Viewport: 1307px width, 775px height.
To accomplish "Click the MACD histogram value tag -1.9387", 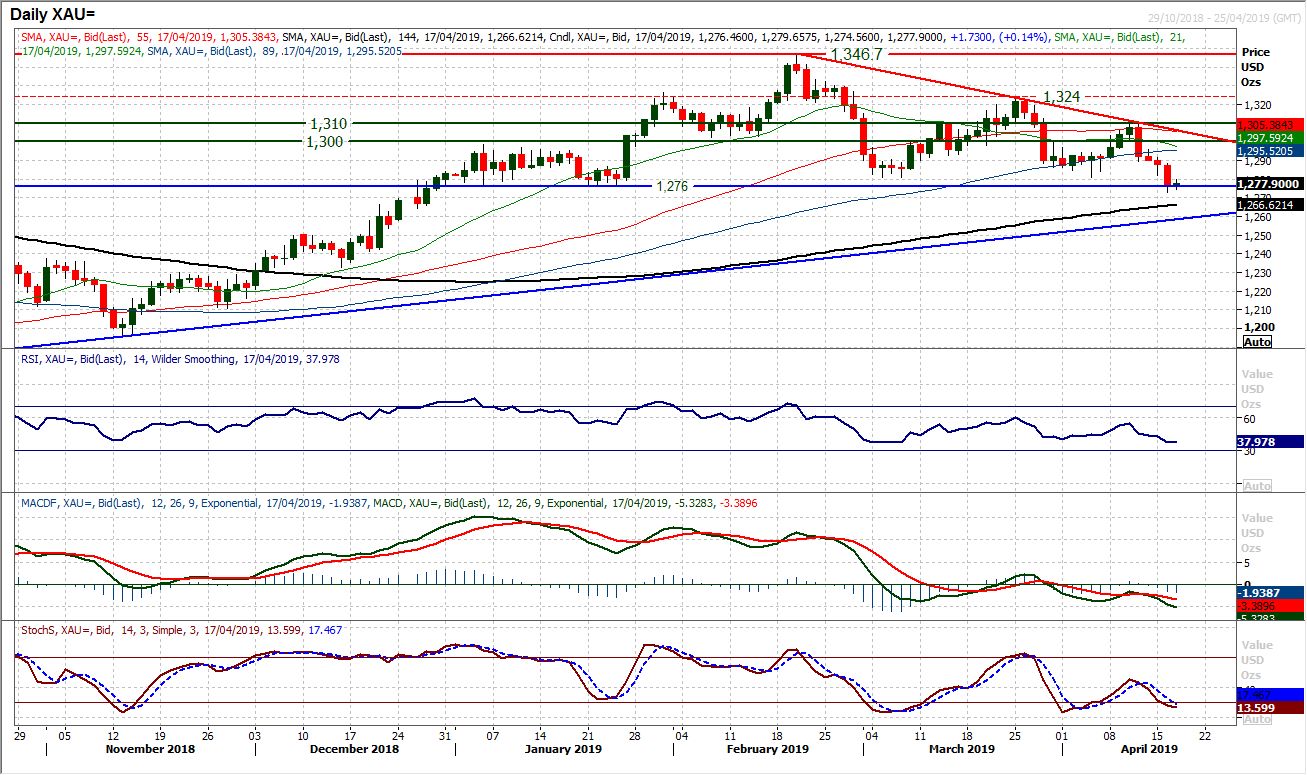I will [x=1270, y=593].
